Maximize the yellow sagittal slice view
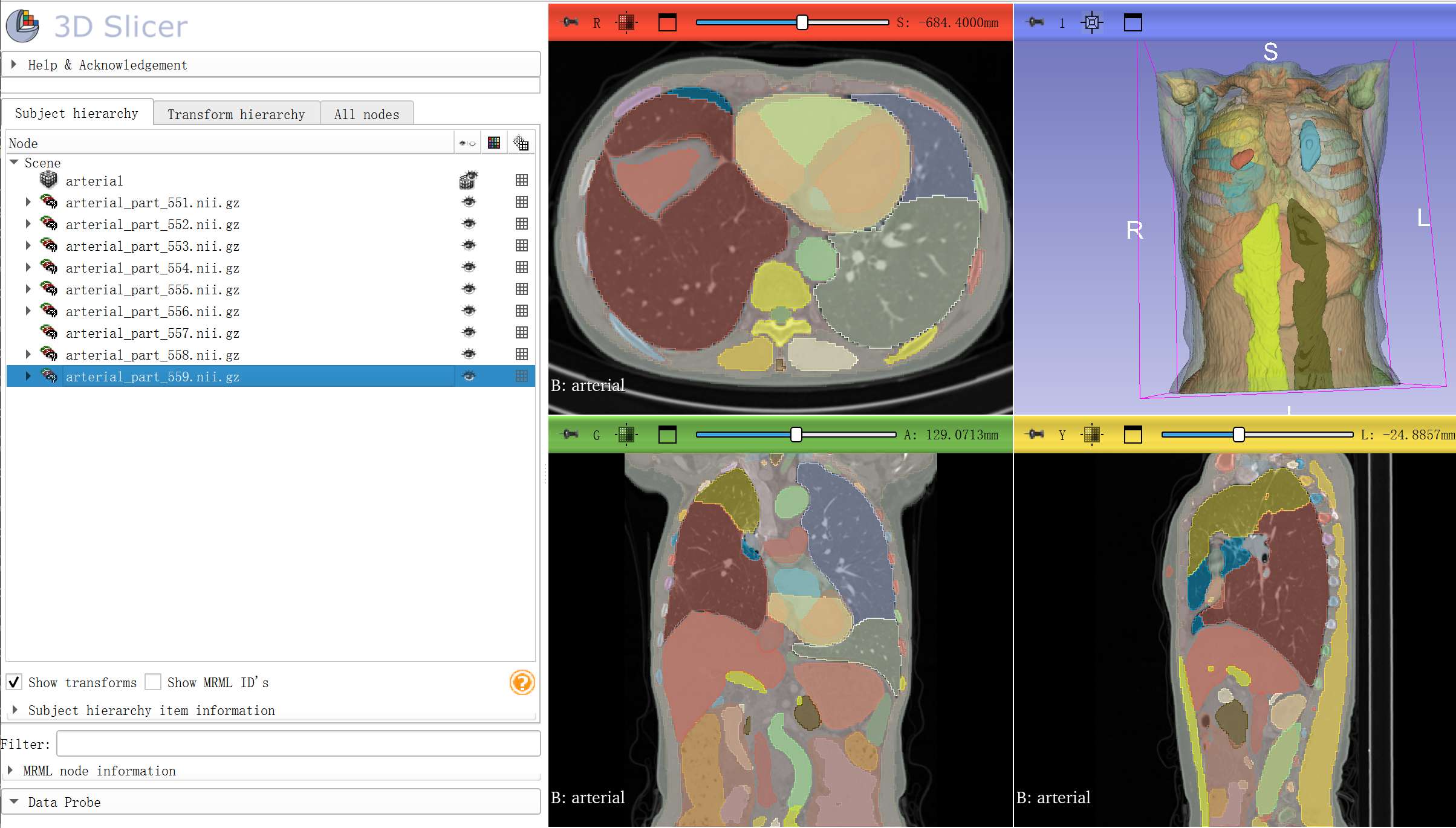Screen dimensions: 1456x828 [x=1133, y=435]
